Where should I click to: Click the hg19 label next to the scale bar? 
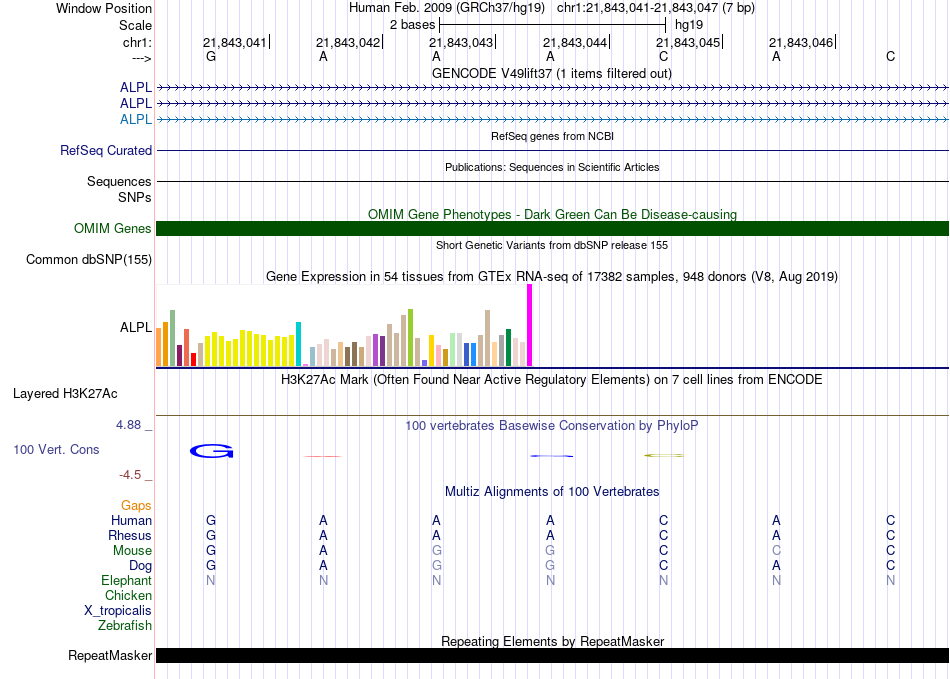pyautogui.click(x=689, y=25)
